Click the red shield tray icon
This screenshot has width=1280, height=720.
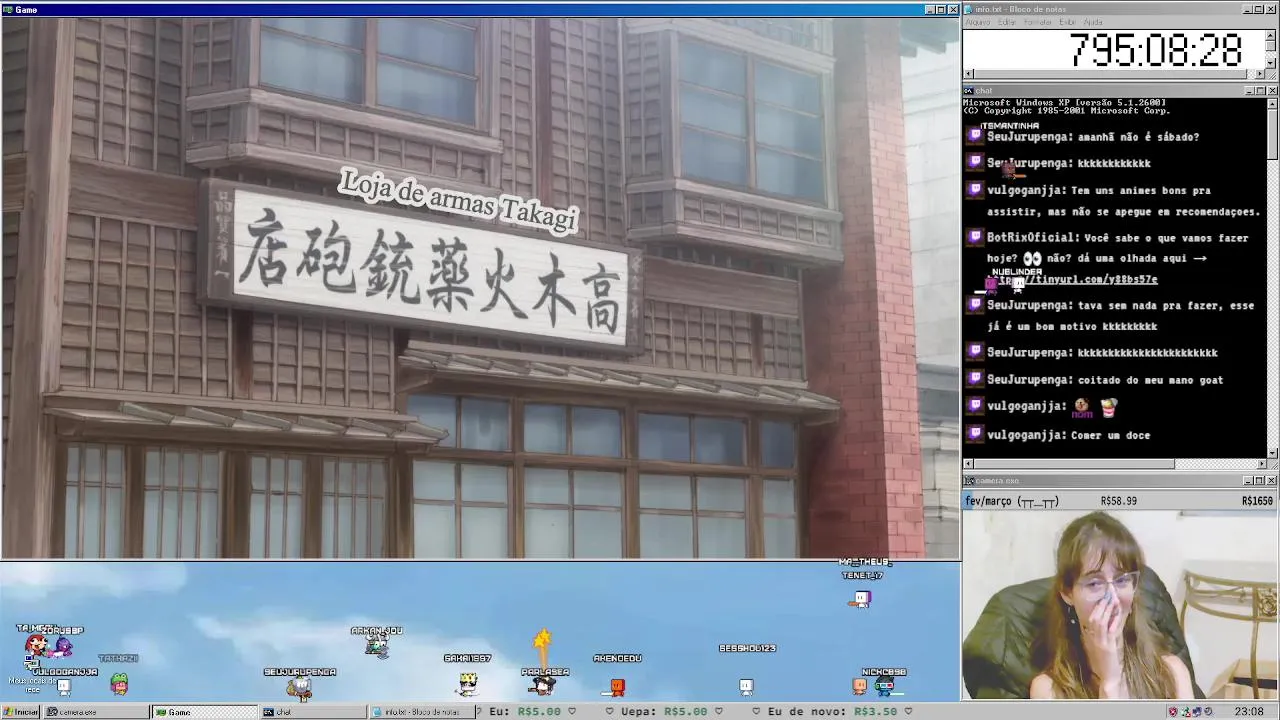(x=1174, y=712)
